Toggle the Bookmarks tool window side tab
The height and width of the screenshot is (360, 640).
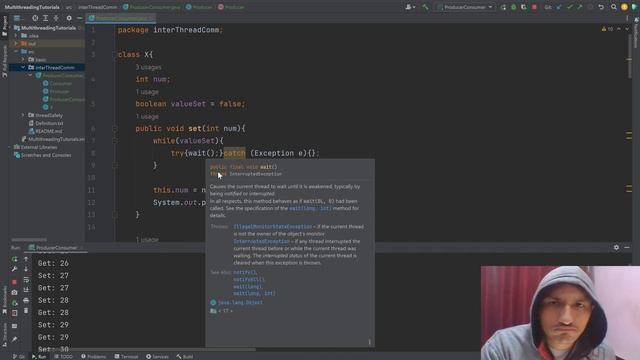(x=4, y=300)
